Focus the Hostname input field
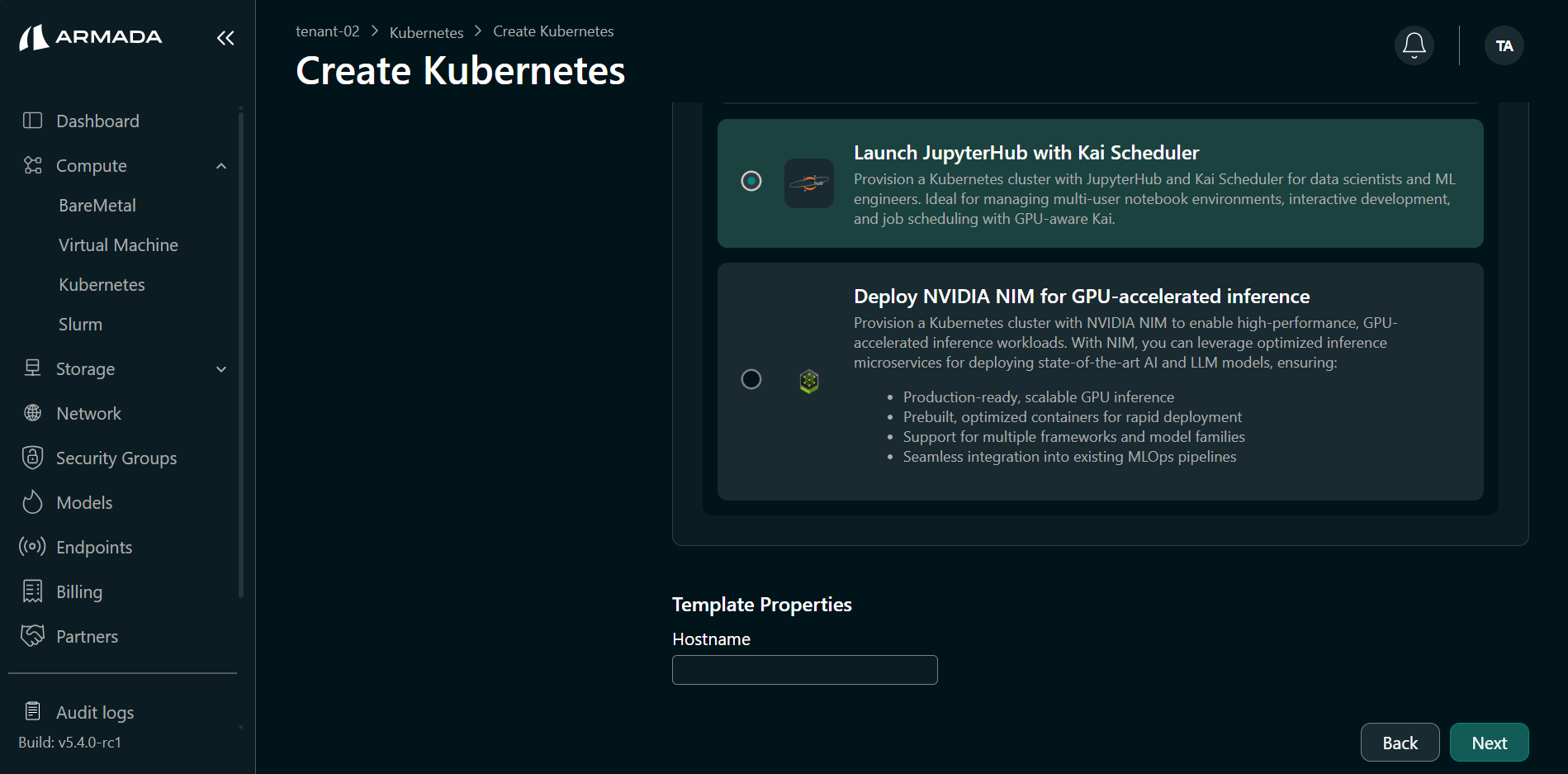The height and width of the screenshot is (774, 1568). (805, 670)
